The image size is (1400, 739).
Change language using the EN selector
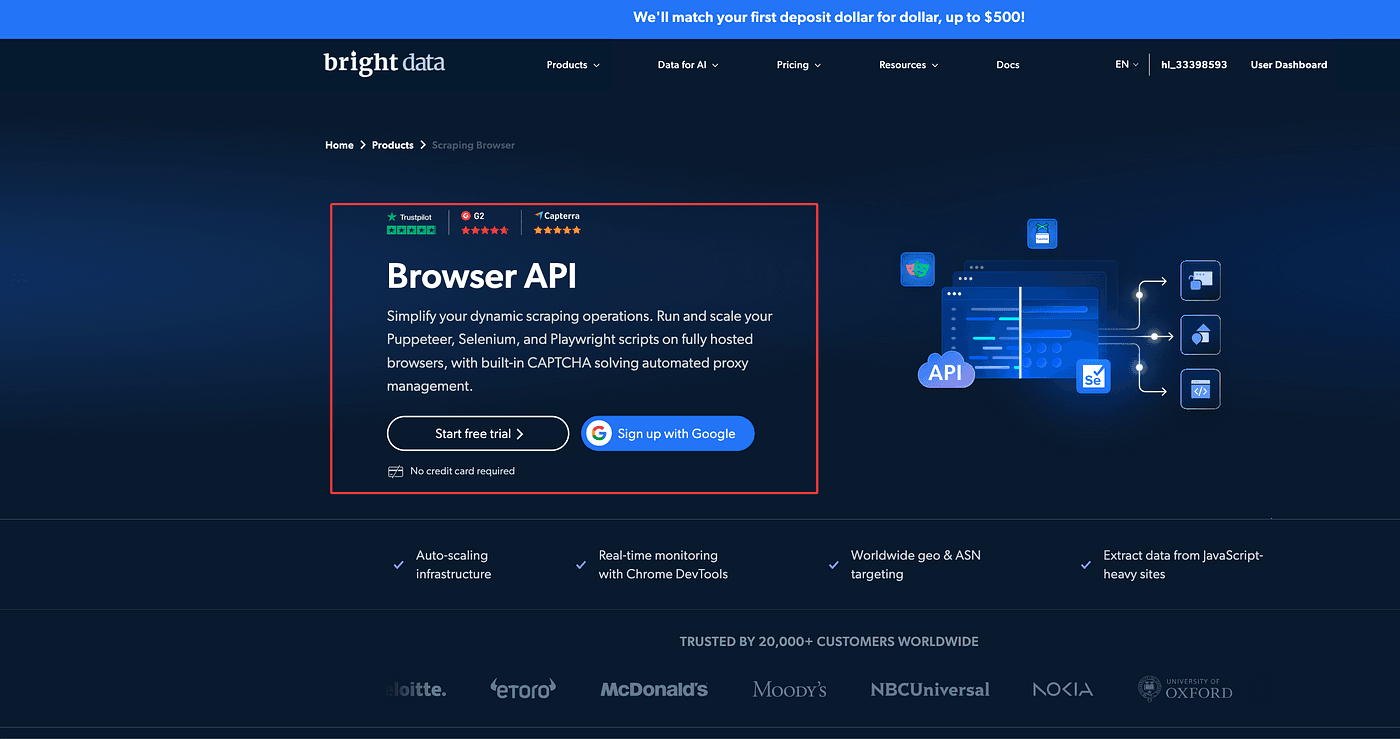pos(1126,65)
